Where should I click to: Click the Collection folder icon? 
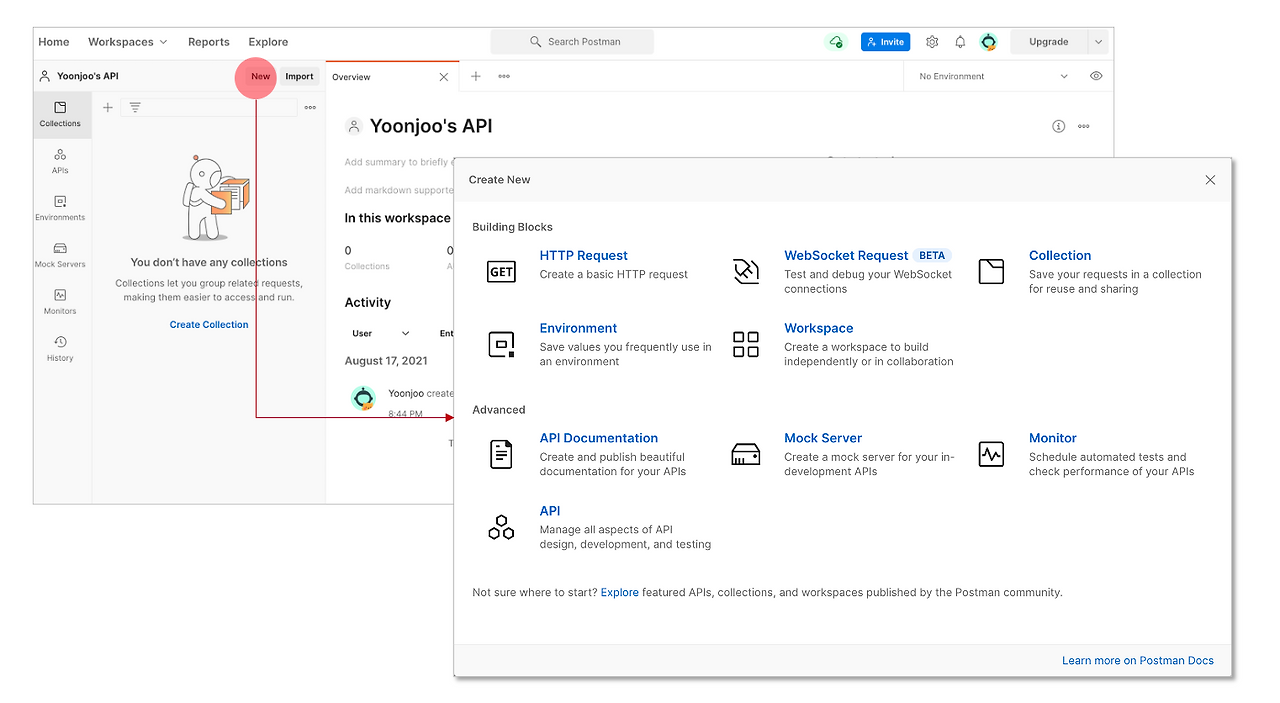991,271
